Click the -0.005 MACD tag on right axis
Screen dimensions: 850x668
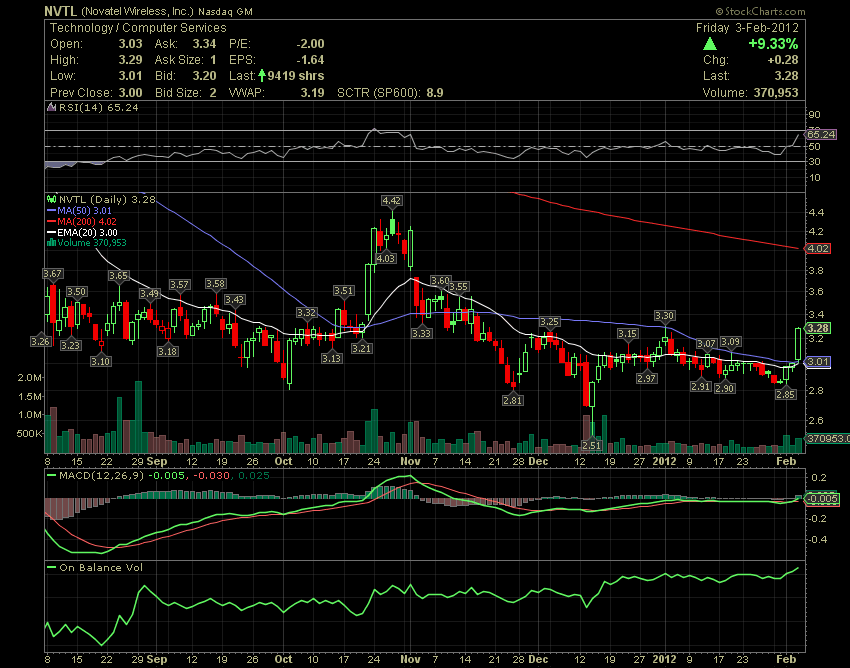tap(822, 499)
